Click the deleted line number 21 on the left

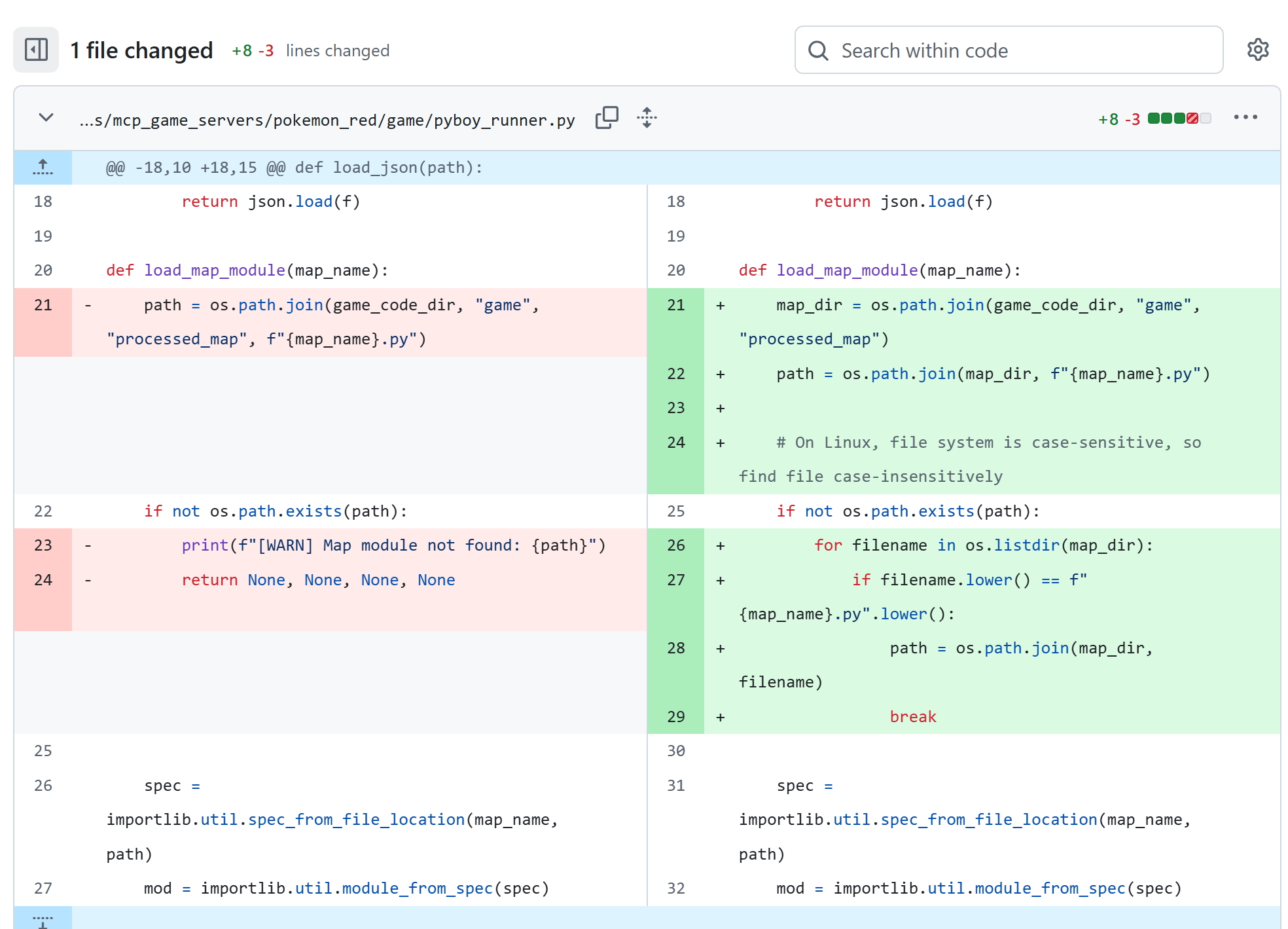pyautogui.click(x=43, y=305)
